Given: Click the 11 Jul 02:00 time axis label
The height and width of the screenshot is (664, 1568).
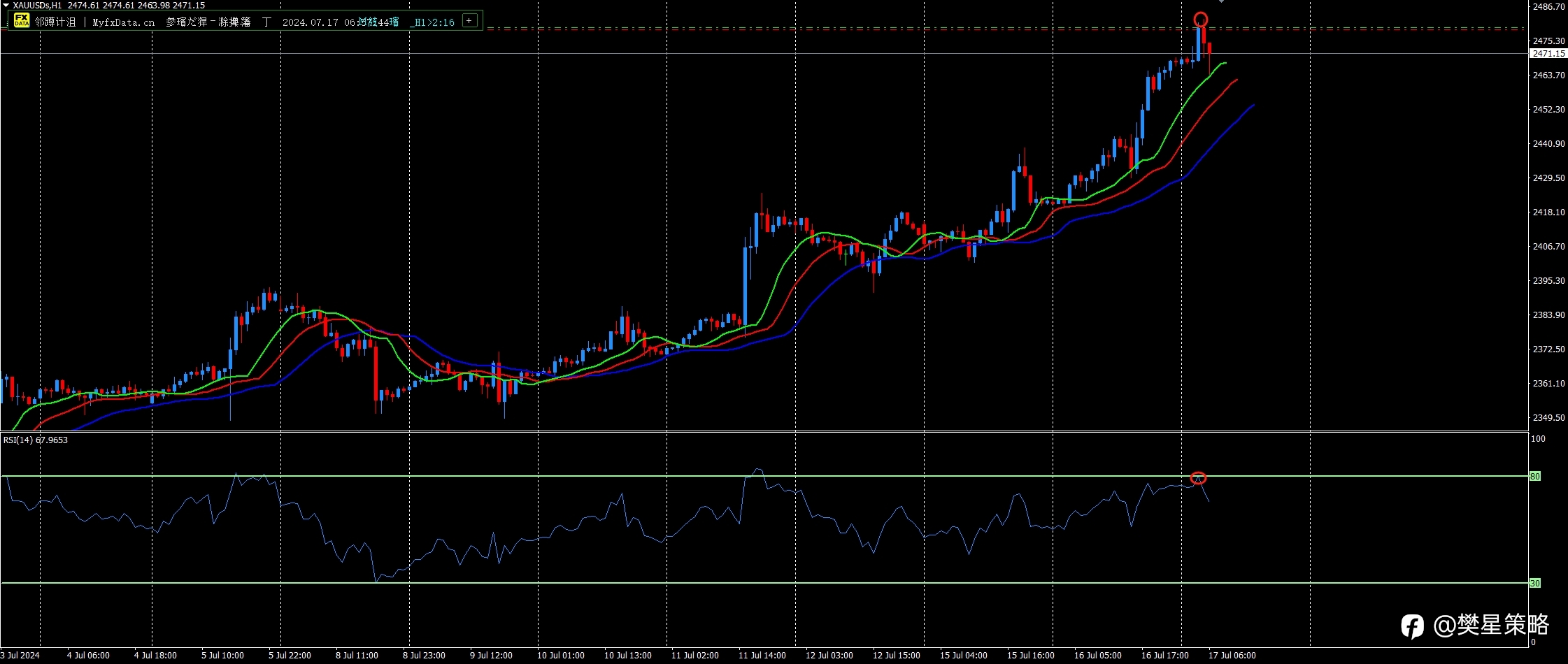Looking at the screenshot, I should pos(695,656).
